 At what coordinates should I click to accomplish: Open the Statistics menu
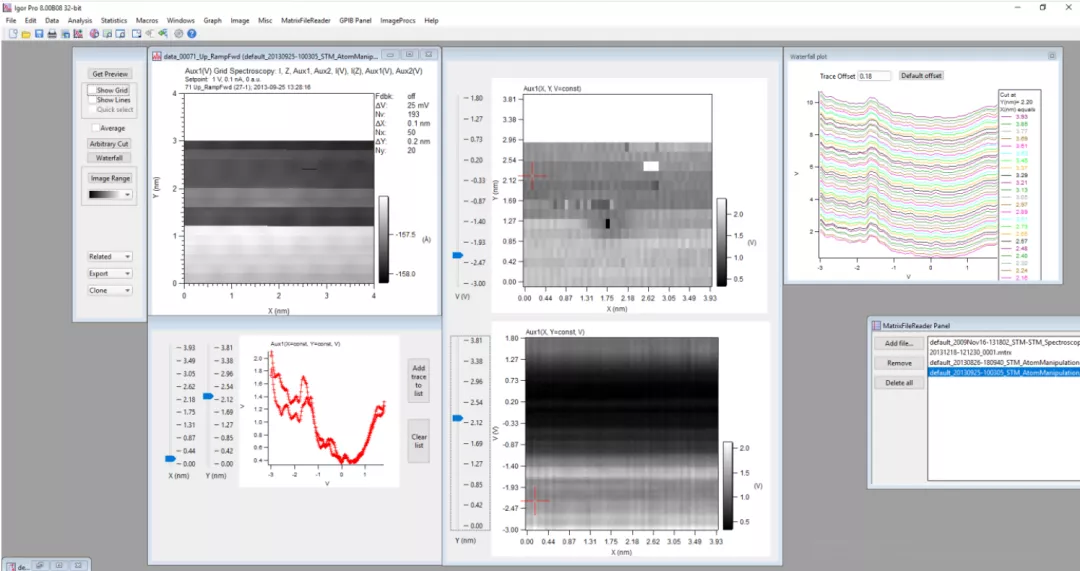click(x=114, y=21)
